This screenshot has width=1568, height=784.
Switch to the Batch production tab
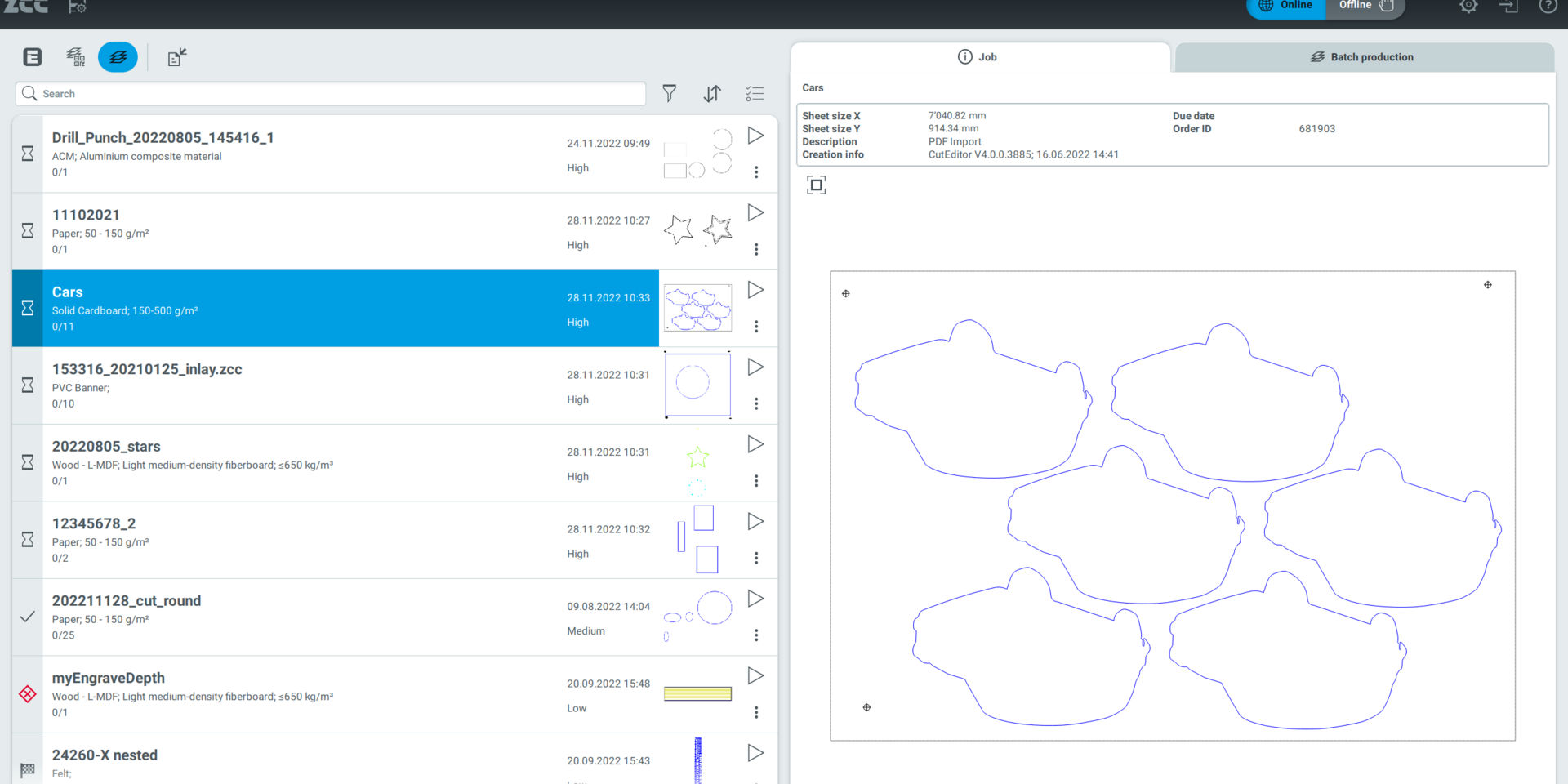pos(1362,57)
